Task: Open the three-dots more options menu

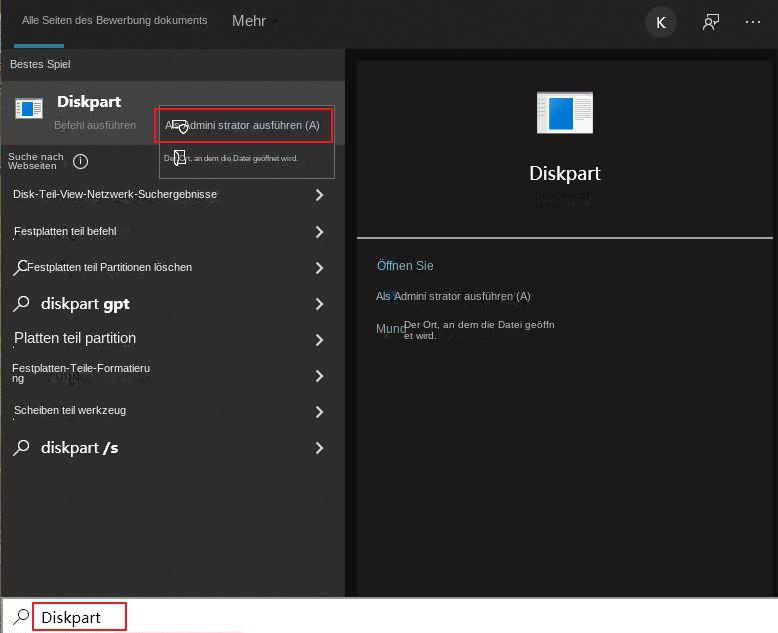Action: tap(753, 22)
